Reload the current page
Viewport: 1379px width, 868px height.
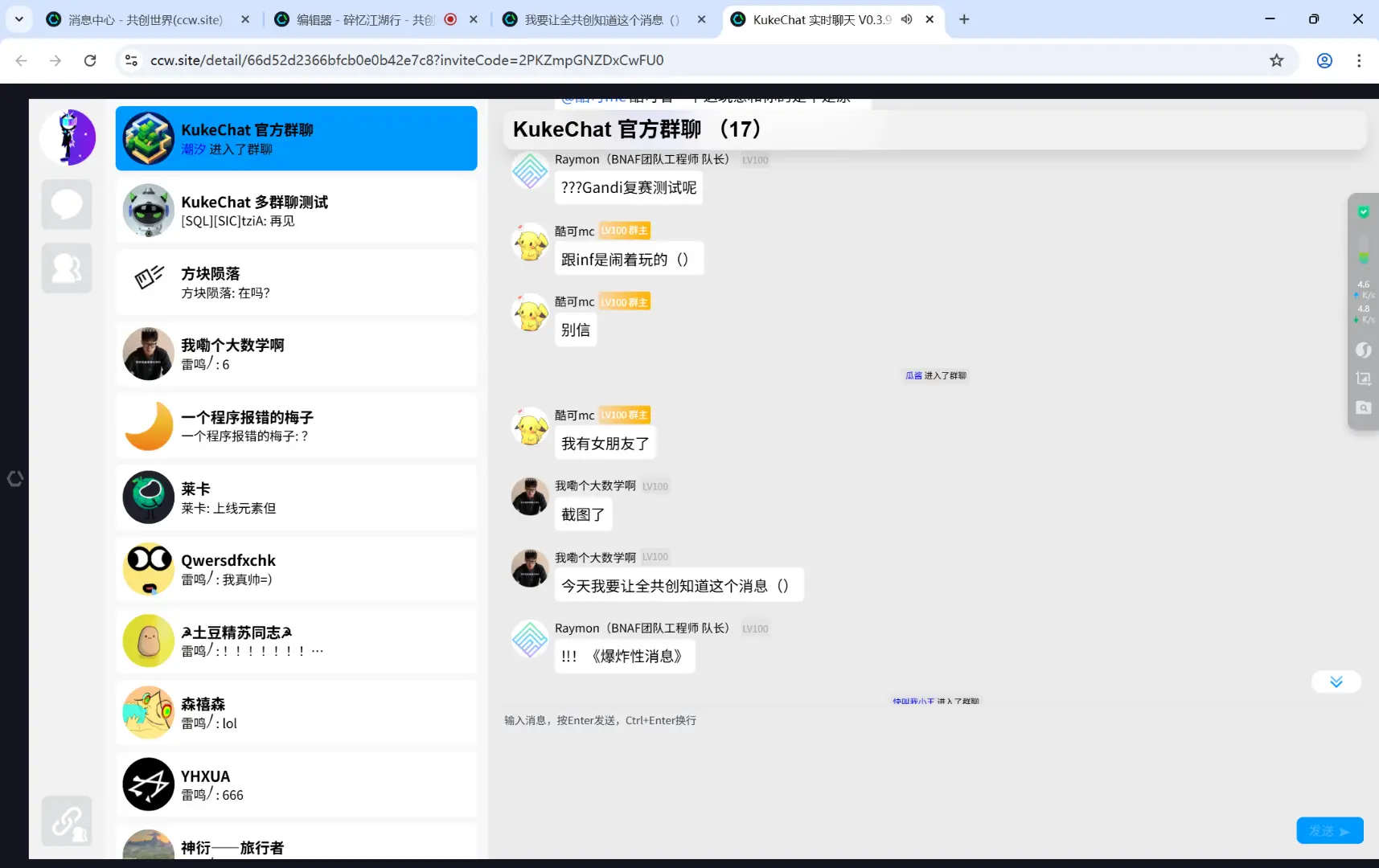coord(90,60)
